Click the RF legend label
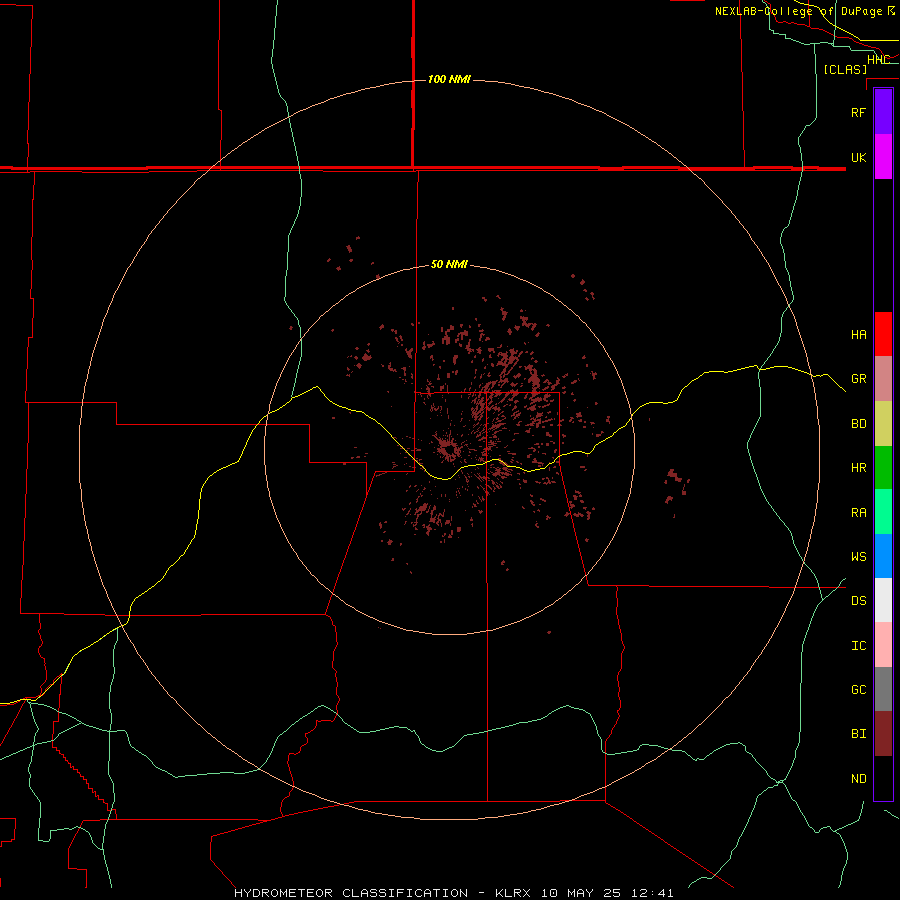 point(858,112)
